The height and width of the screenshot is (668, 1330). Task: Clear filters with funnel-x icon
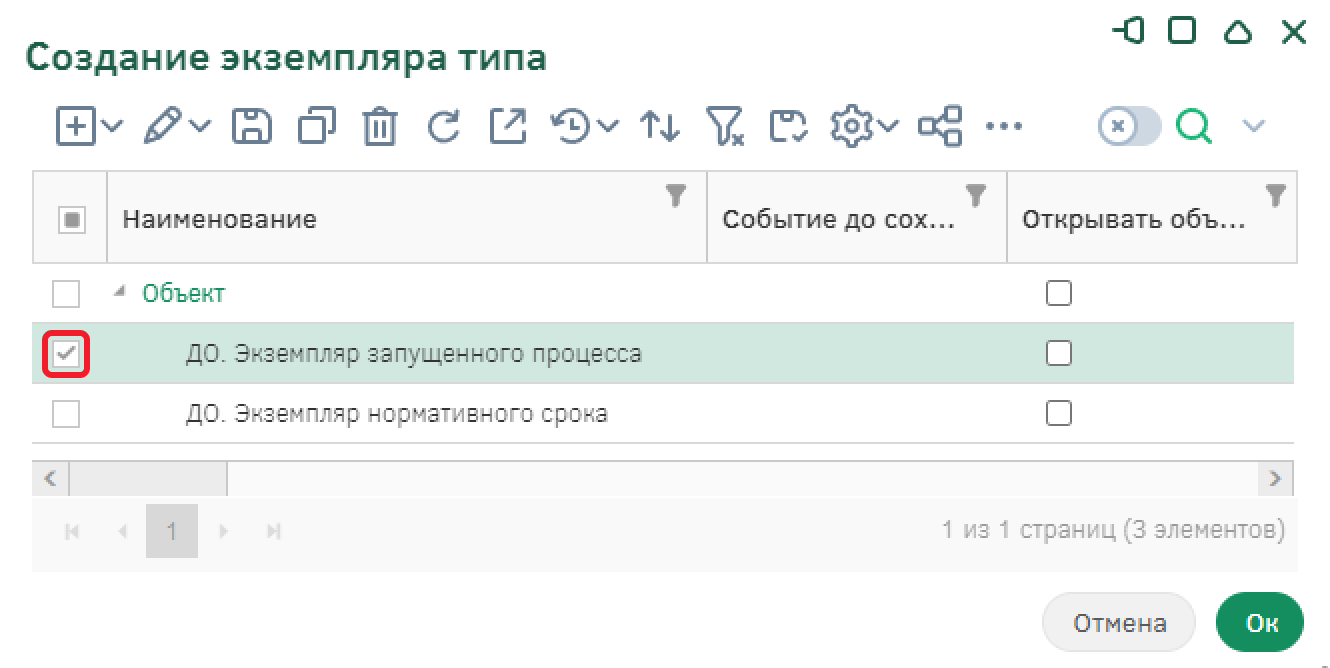[724, 127]
